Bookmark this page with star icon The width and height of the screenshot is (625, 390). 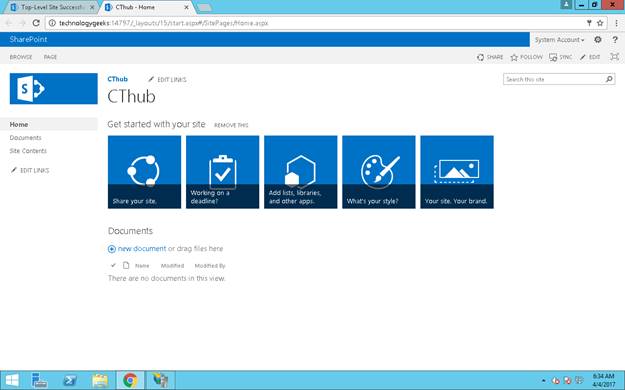pos(600,23)
